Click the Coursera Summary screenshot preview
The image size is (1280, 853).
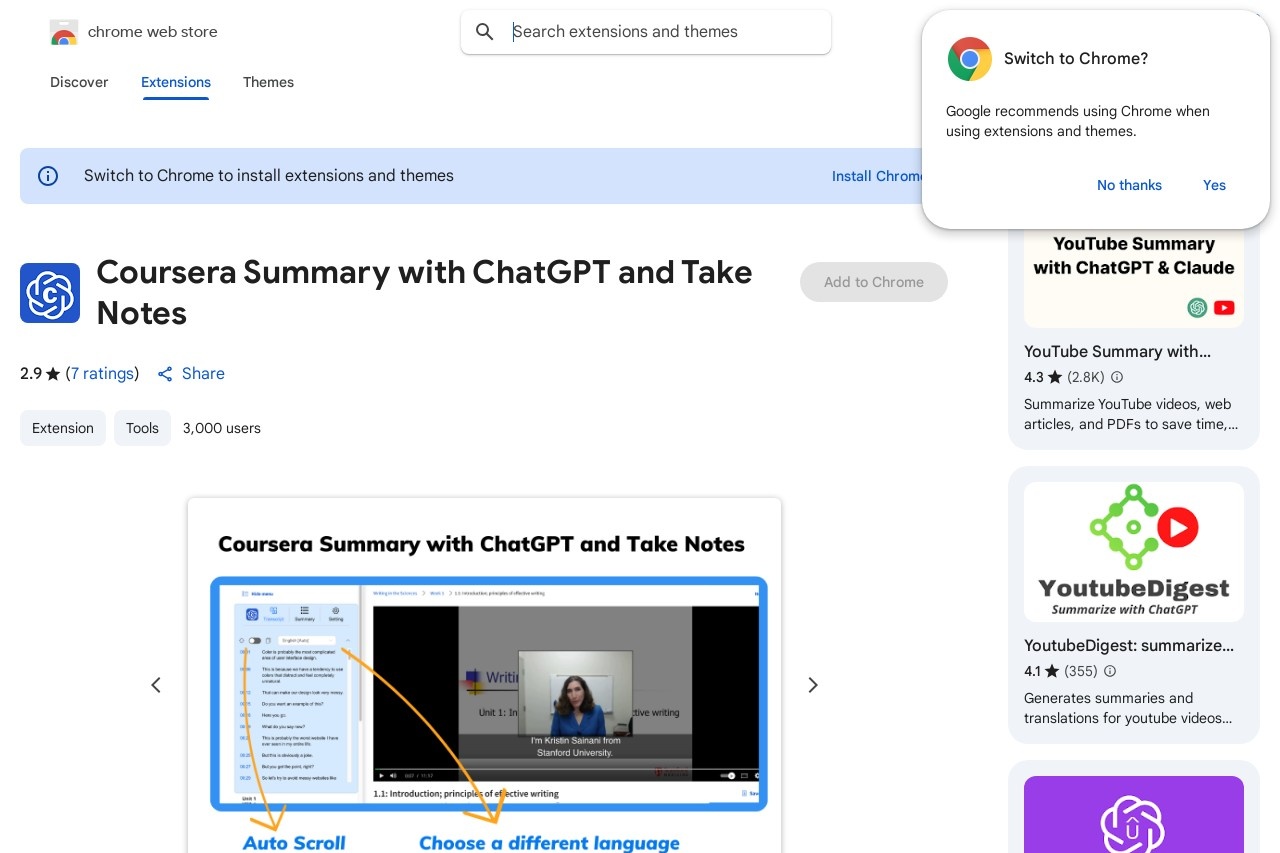[484, 676]
